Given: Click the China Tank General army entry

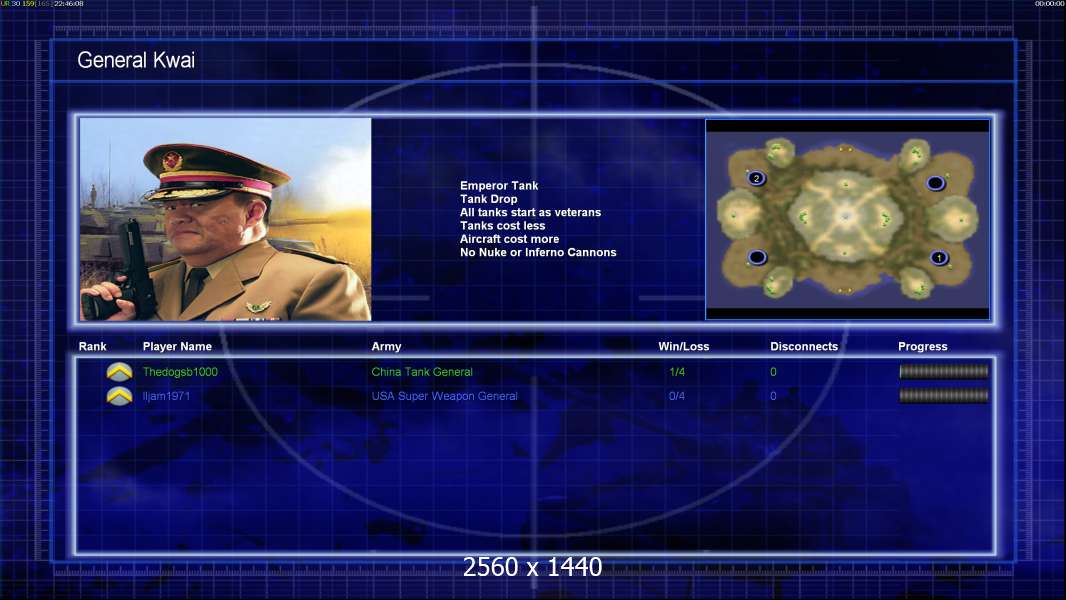Looking at the screenshot, I should coord(422,372).
